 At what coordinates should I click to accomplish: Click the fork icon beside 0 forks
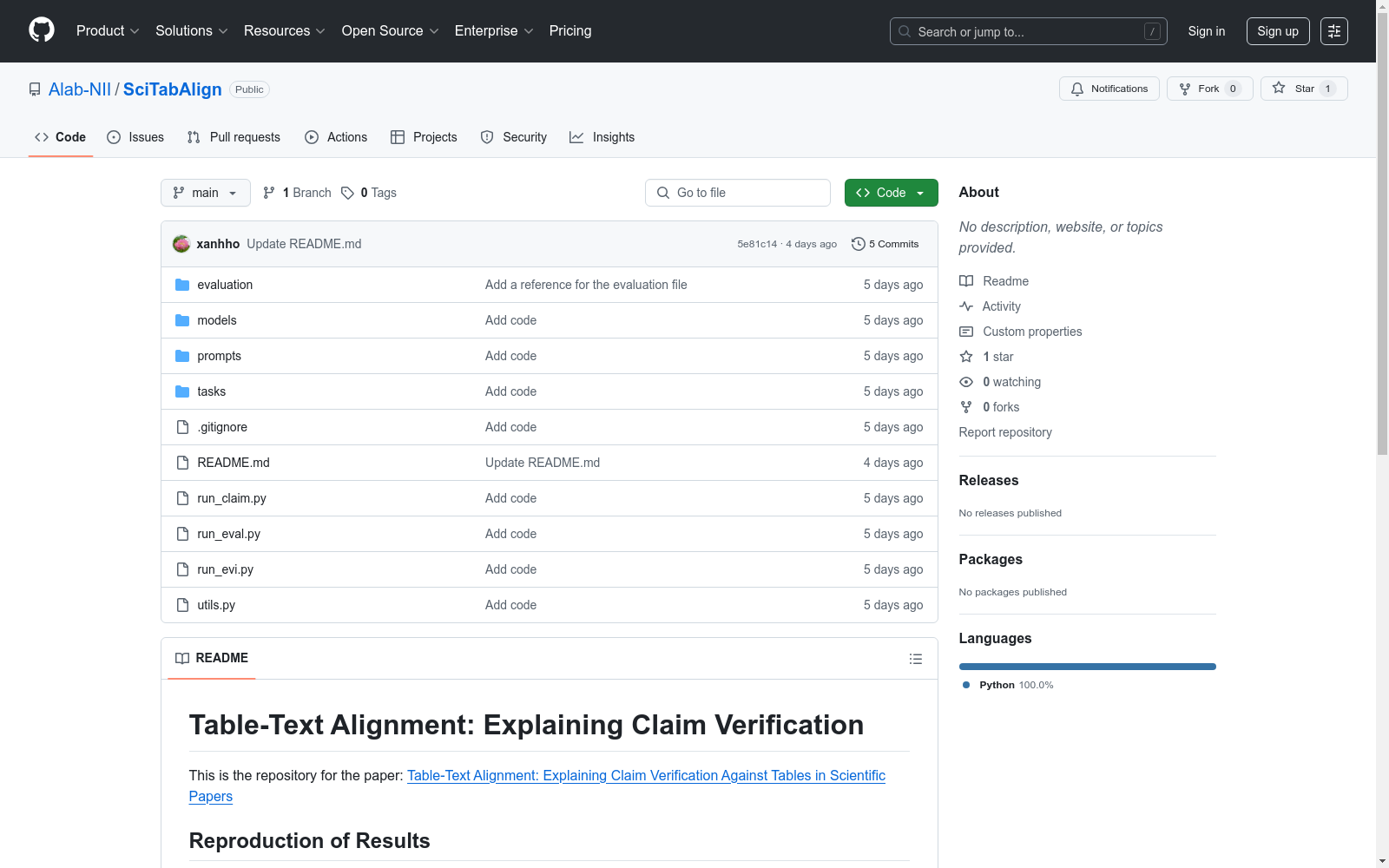(x=966, y=407)
